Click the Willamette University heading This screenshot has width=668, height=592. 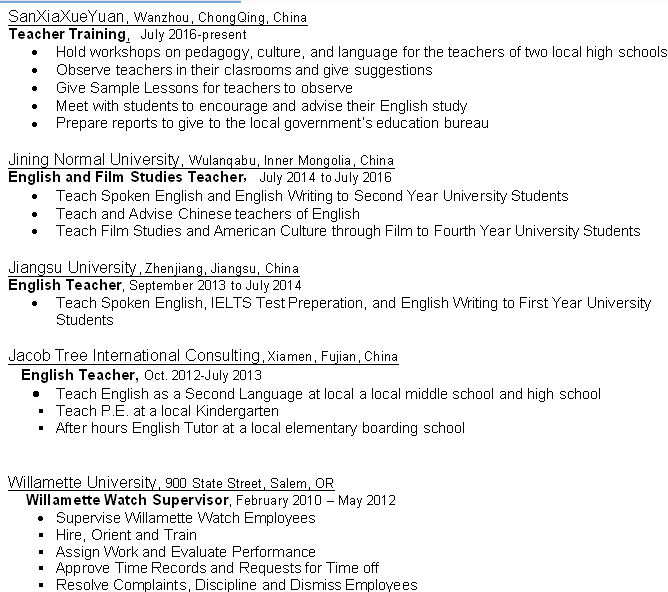point(83,482)
